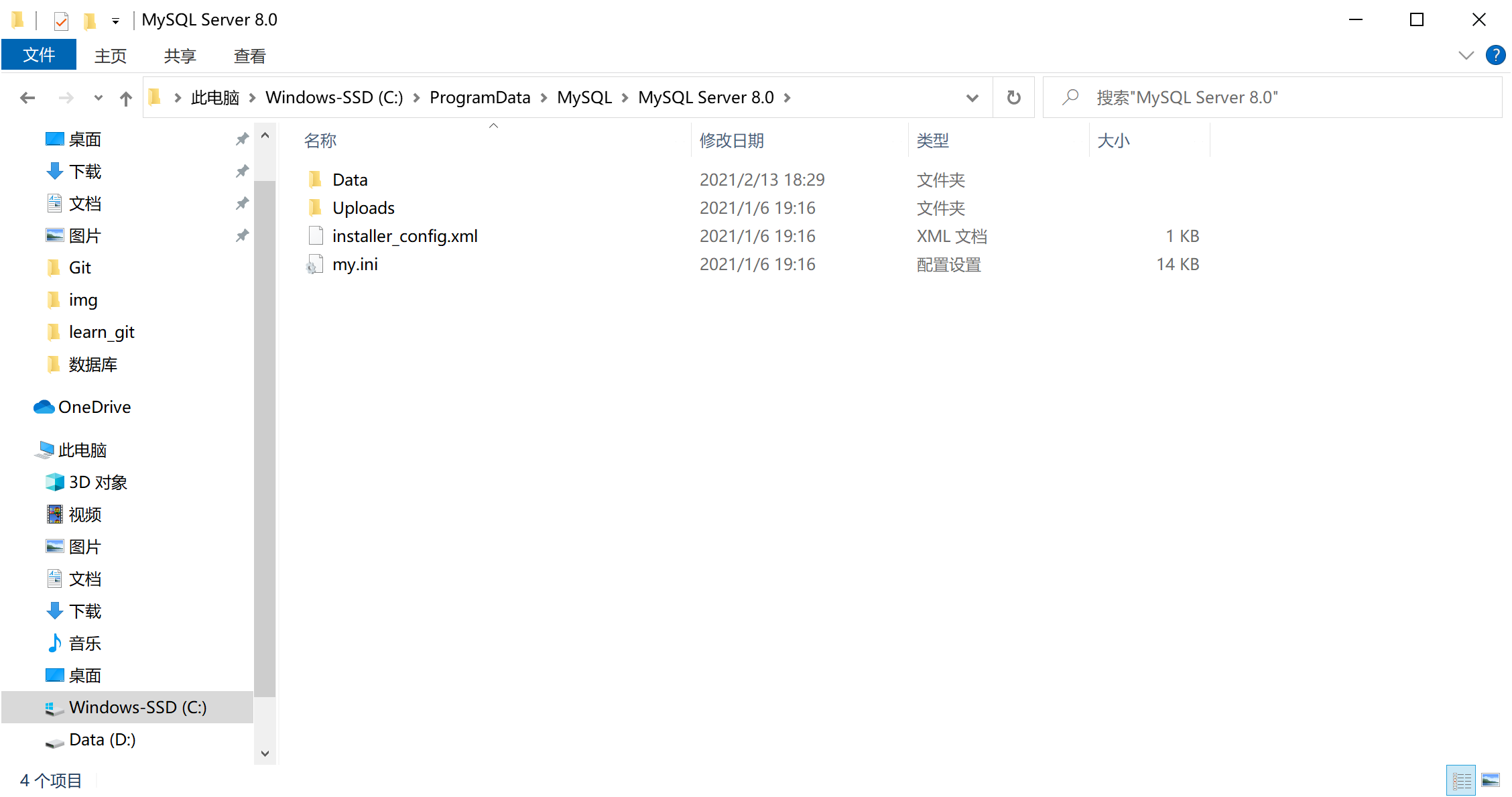The image size is (1512, 797).
Task: Switch to the 查看 ribbon tab
Action: point(250,56)
